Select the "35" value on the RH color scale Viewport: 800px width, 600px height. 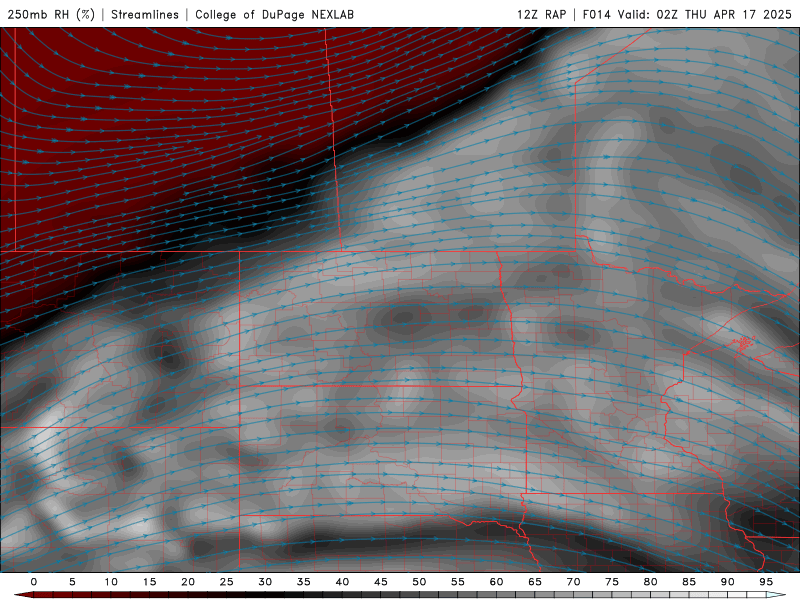click(304, 582)
